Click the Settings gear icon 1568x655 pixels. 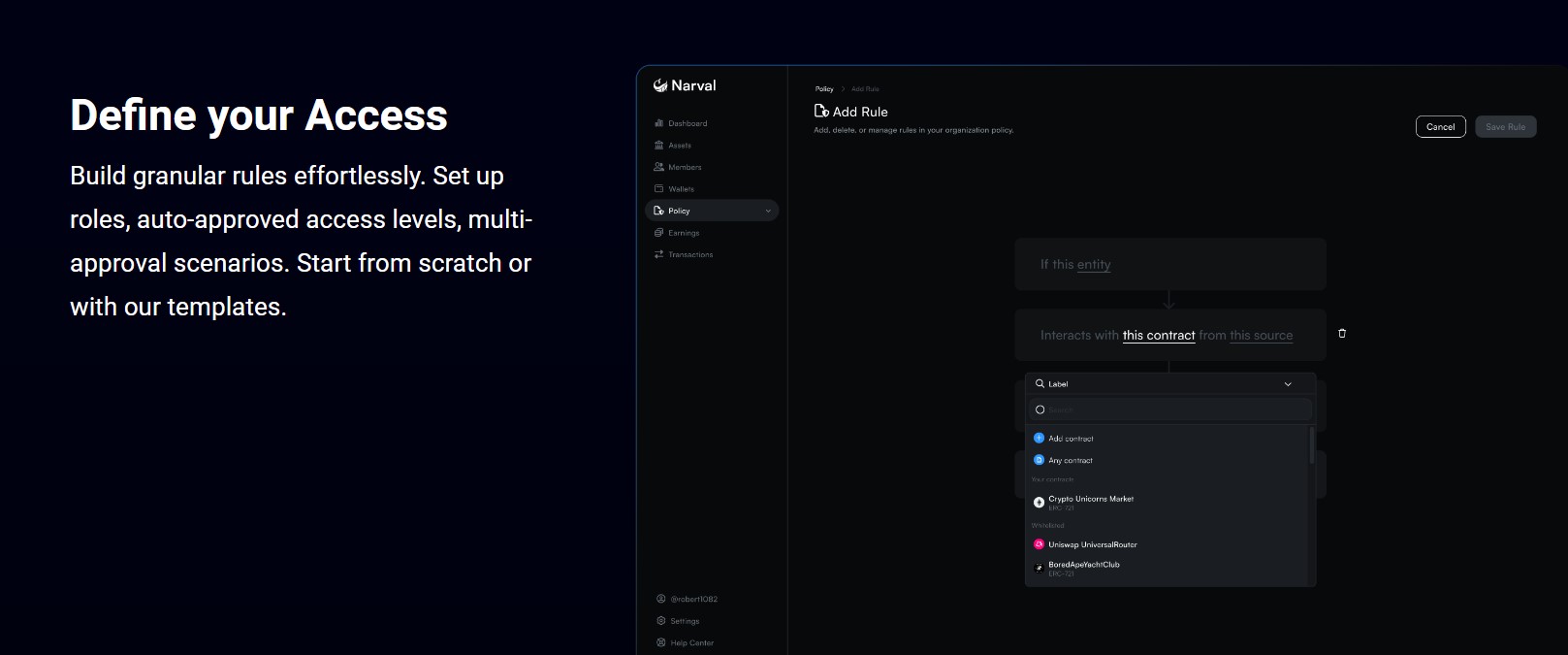[661, 621]
